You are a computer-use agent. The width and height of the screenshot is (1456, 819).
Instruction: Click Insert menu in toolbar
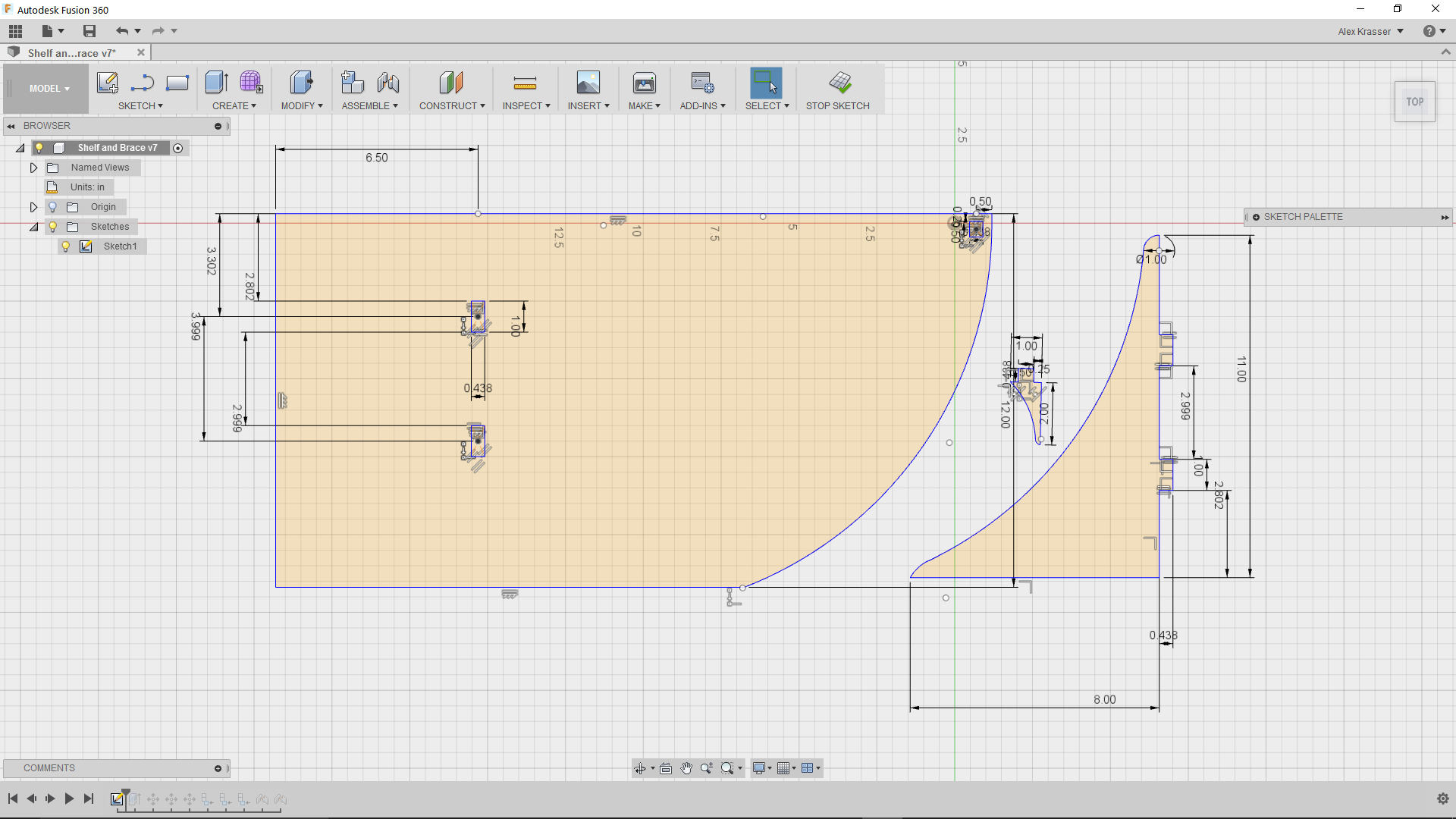[x=587, y=106]
